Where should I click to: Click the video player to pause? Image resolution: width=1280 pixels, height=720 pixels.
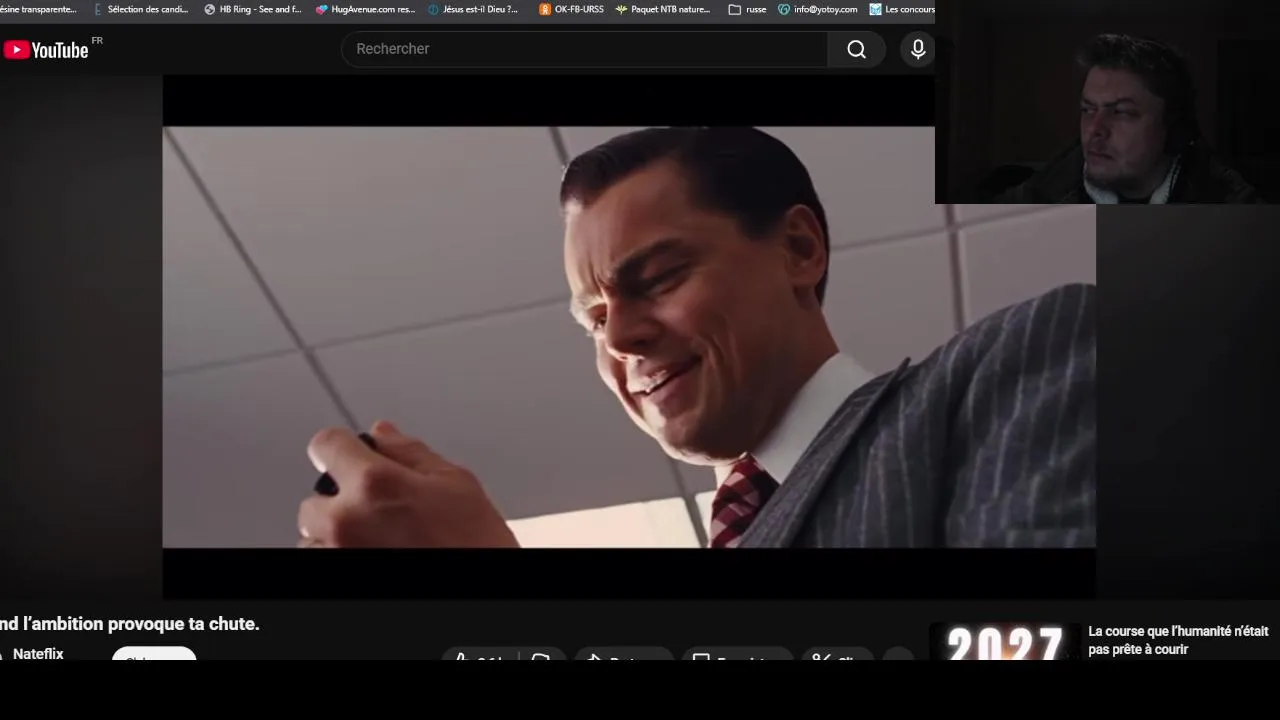click(629, 337)
